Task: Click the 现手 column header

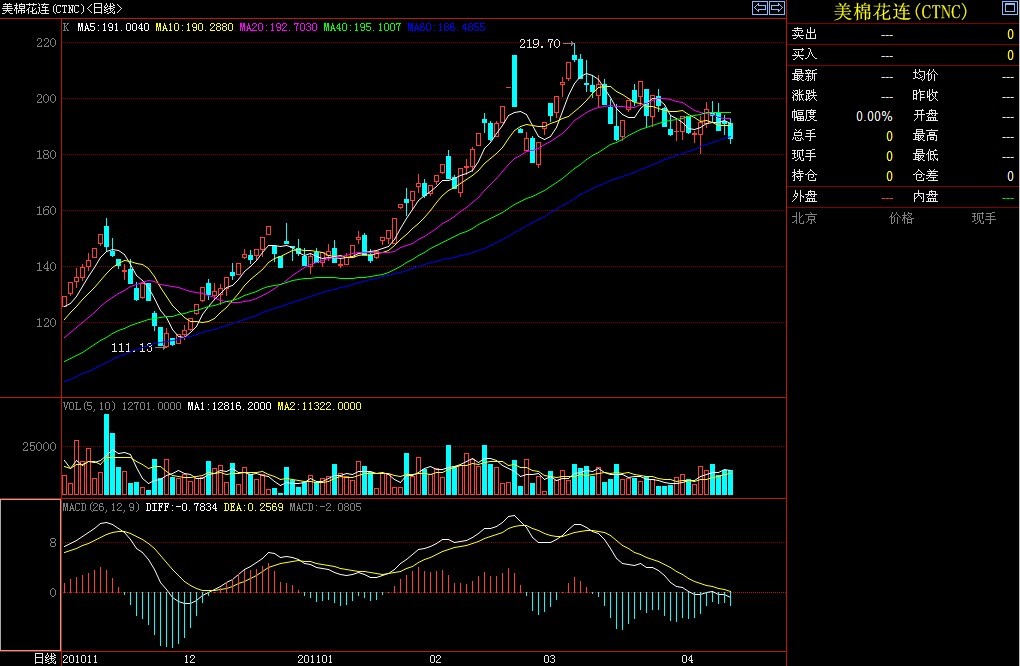Action: coord(984,218)
